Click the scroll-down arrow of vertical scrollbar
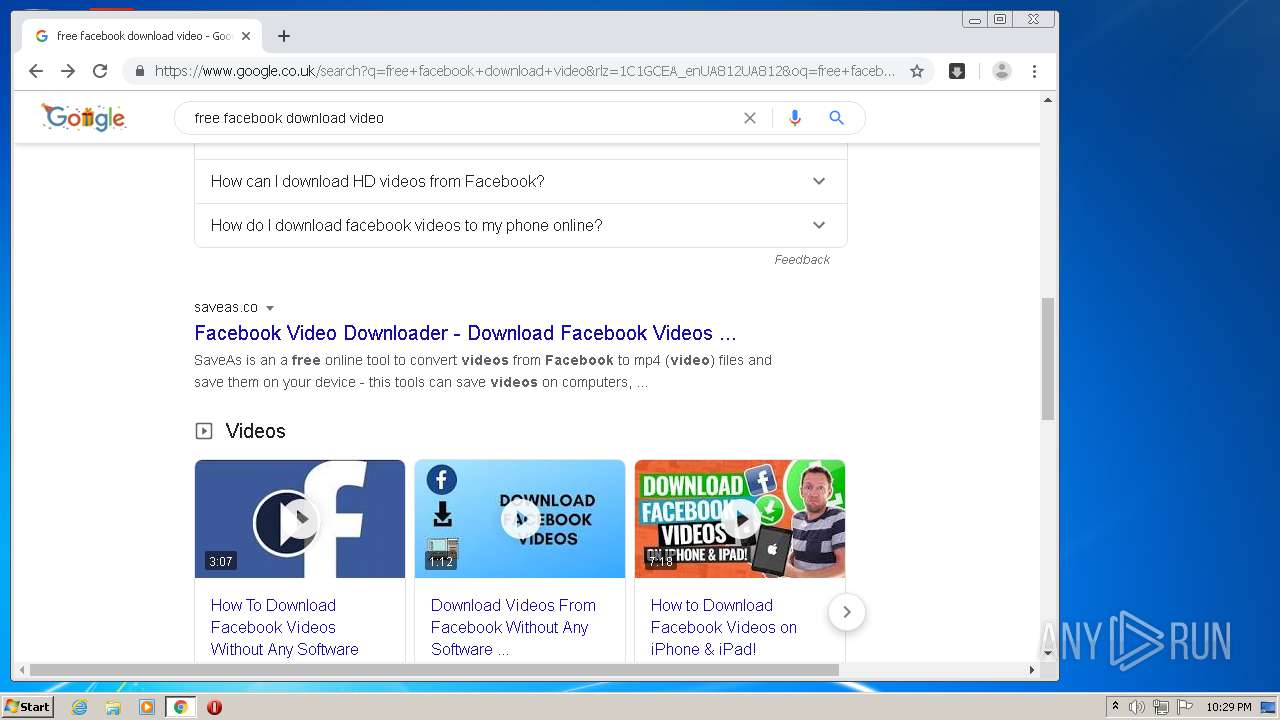Image resolution: width=1280 pixels, height=720 pixels. tap(1048, 653)
